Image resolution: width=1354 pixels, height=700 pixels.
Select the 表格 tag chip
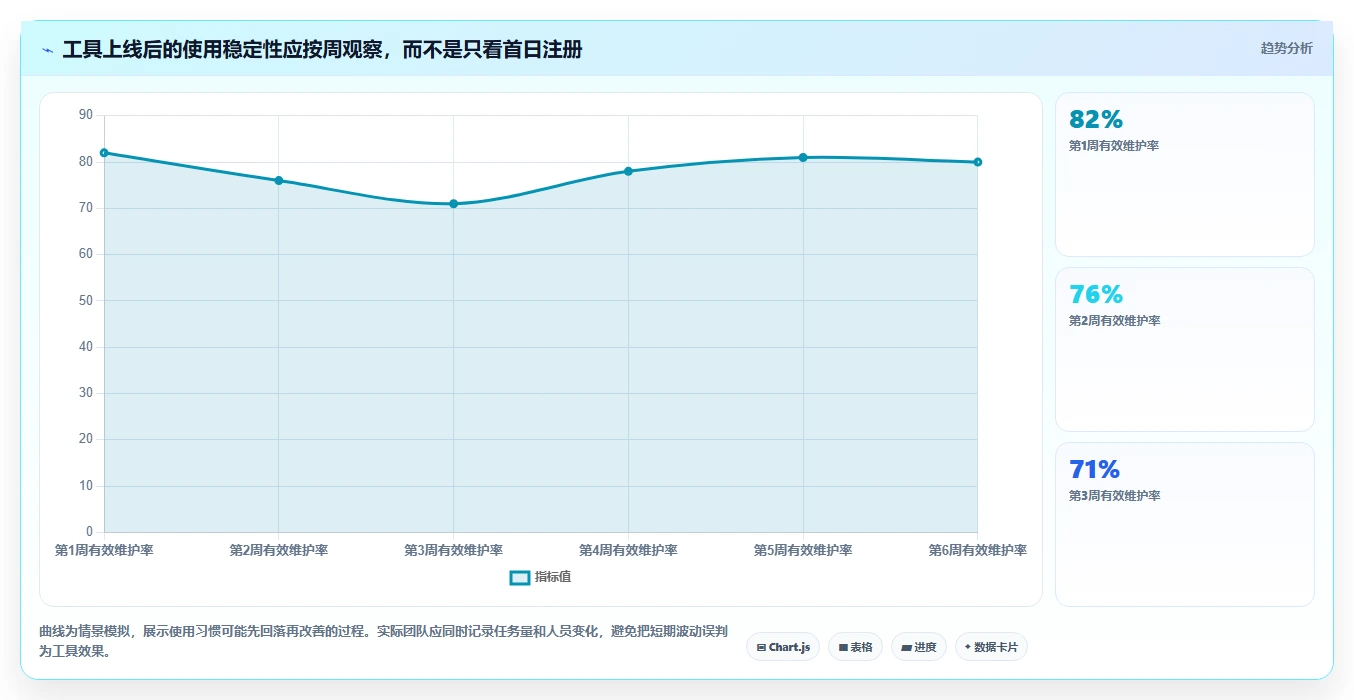855,647
